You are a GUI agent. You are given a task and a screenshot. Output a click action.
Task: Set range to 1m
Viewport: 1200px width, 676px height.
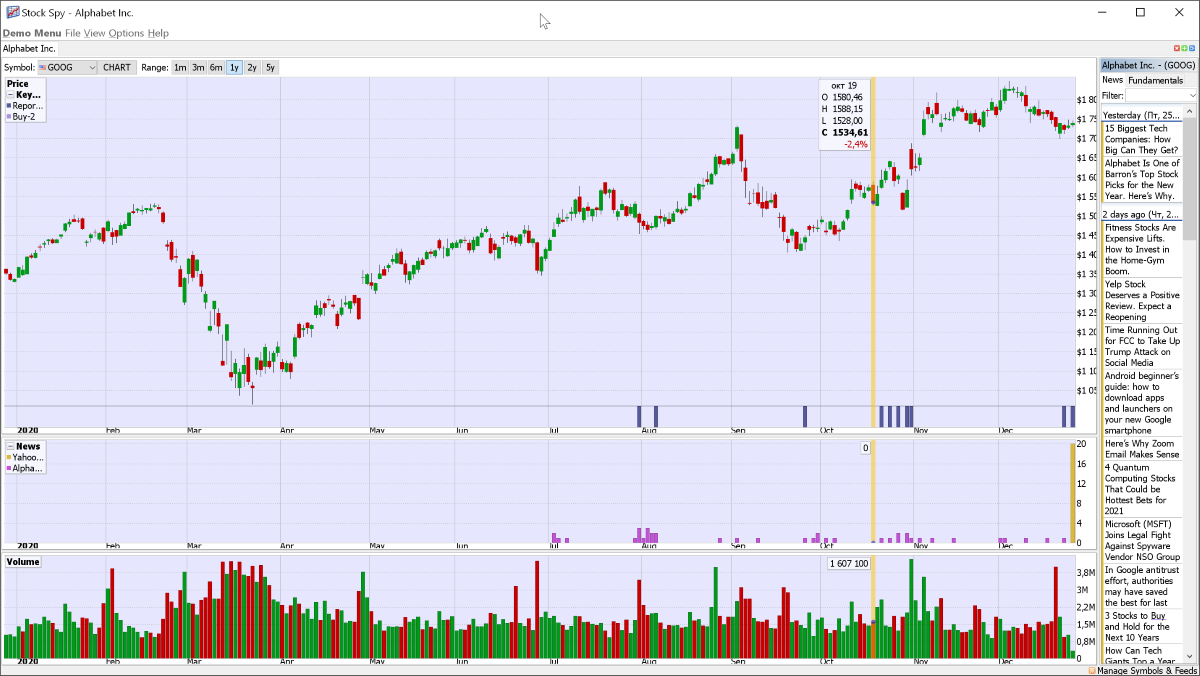coord(180,67)
